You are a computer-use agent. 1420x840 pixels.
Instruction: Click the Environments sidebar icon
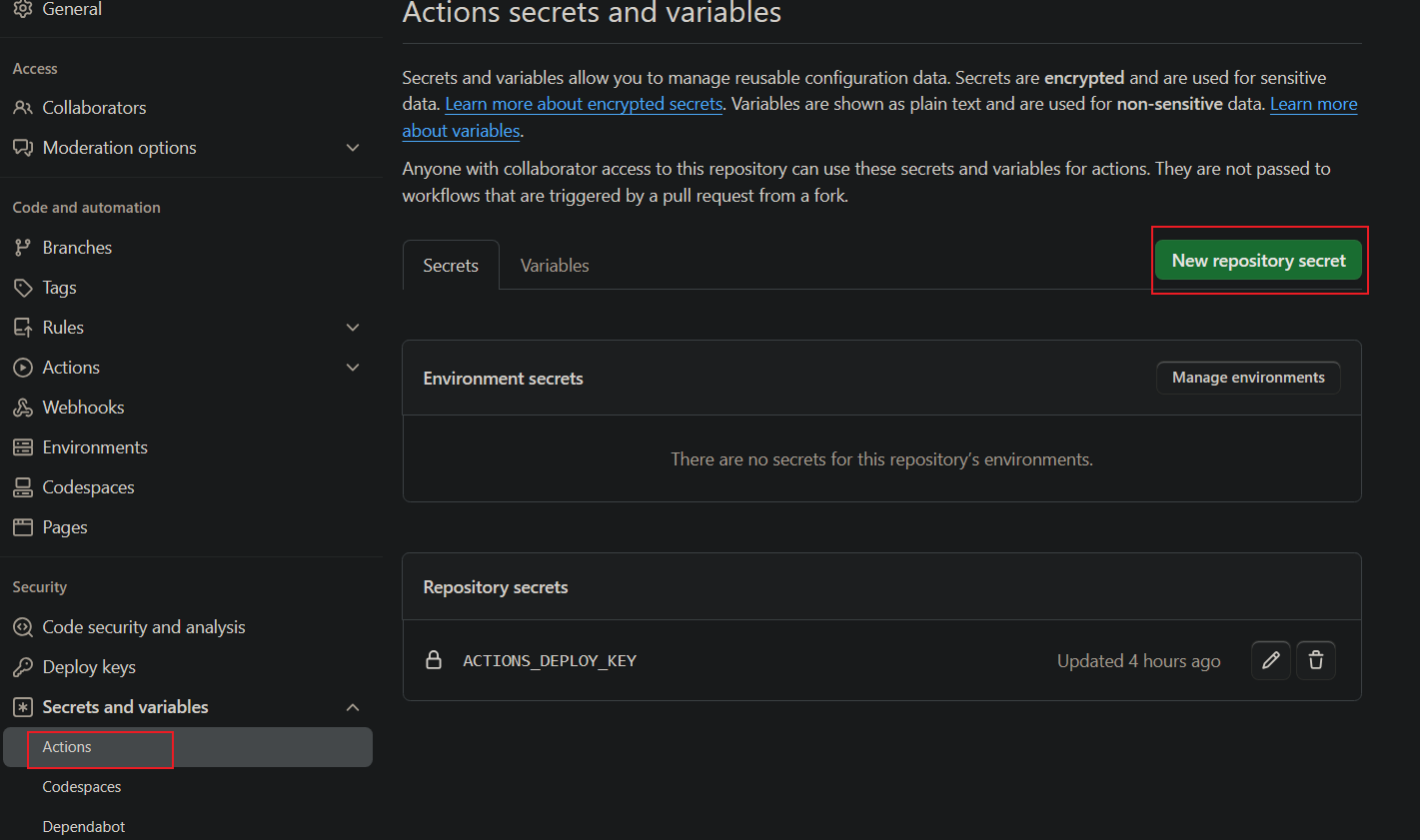click(x=23, y=446)
